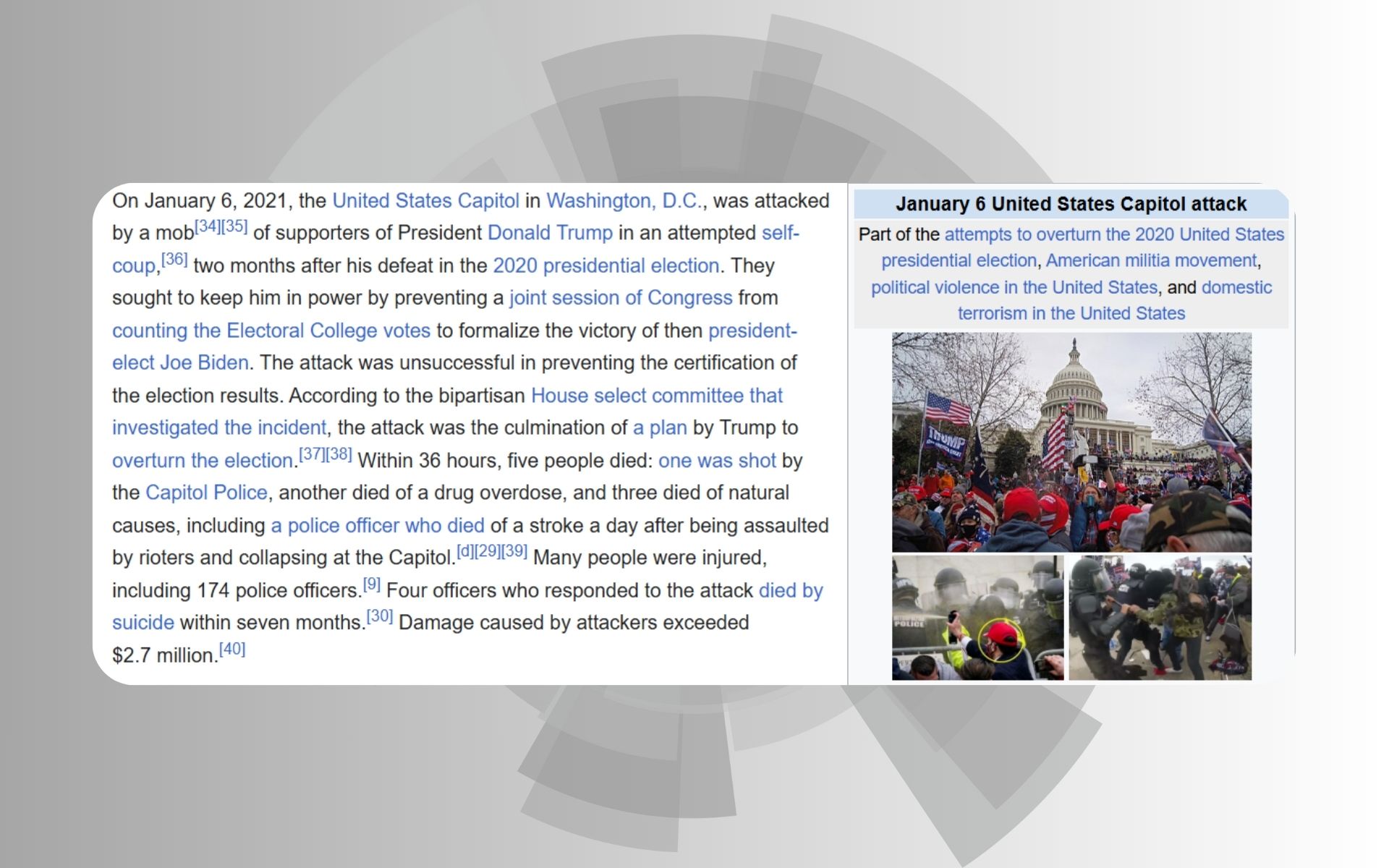Viewport: 1389px width, 868px height.
Task: Open footnote reference [40]
Action: click(232, 649)
